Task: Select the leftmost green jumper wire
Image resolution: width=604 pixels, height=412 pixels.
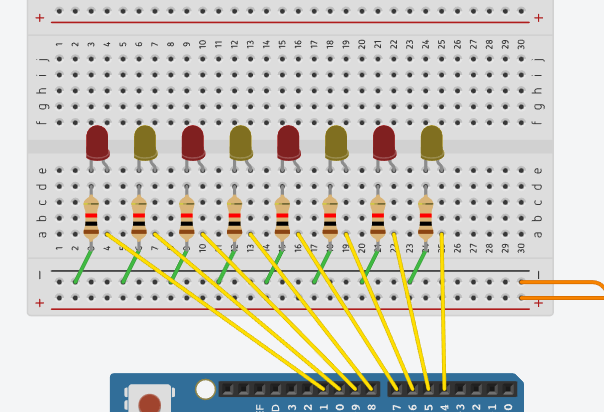Action: (83, 266)
